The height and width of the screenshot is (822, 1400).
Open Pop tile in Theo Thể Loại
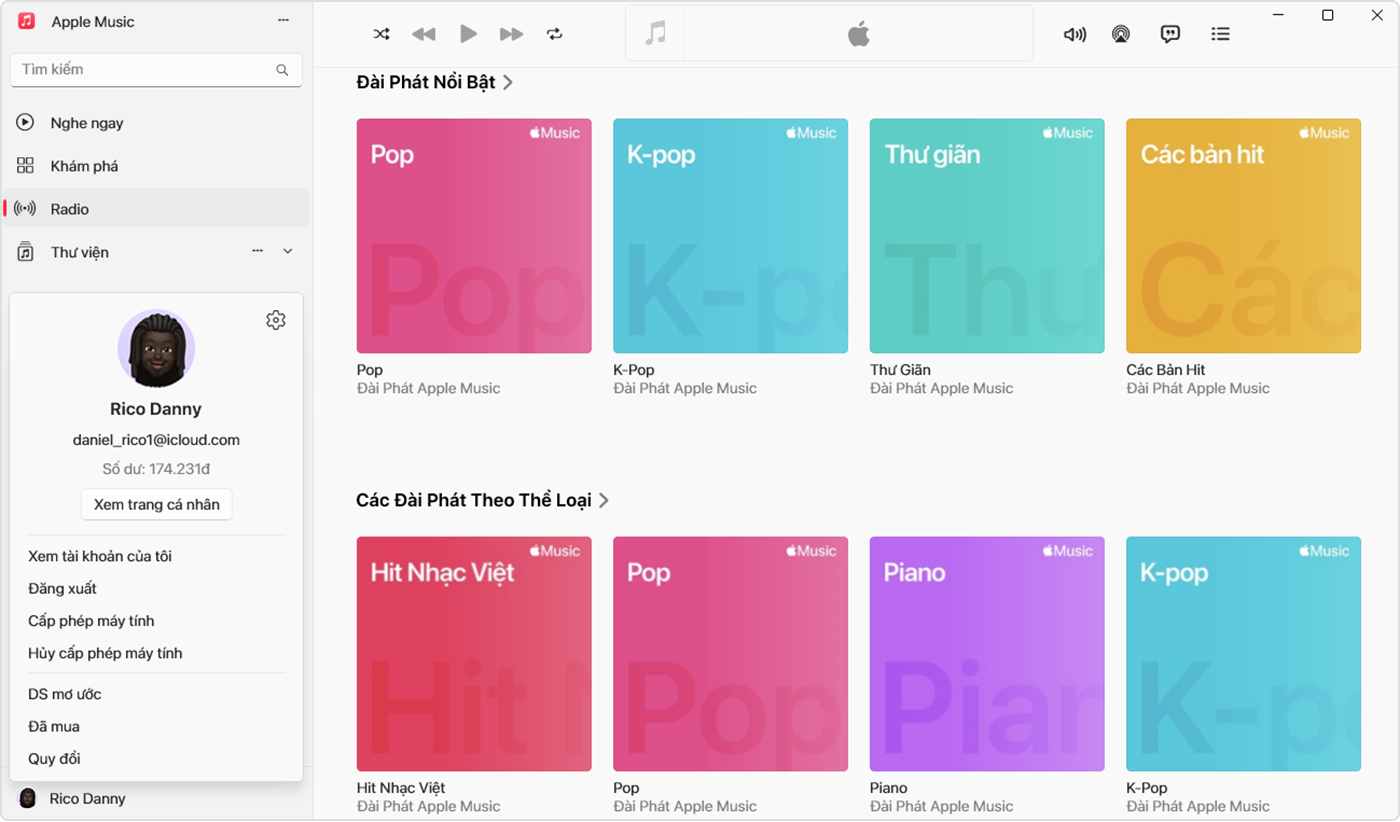tap(730, 654)
